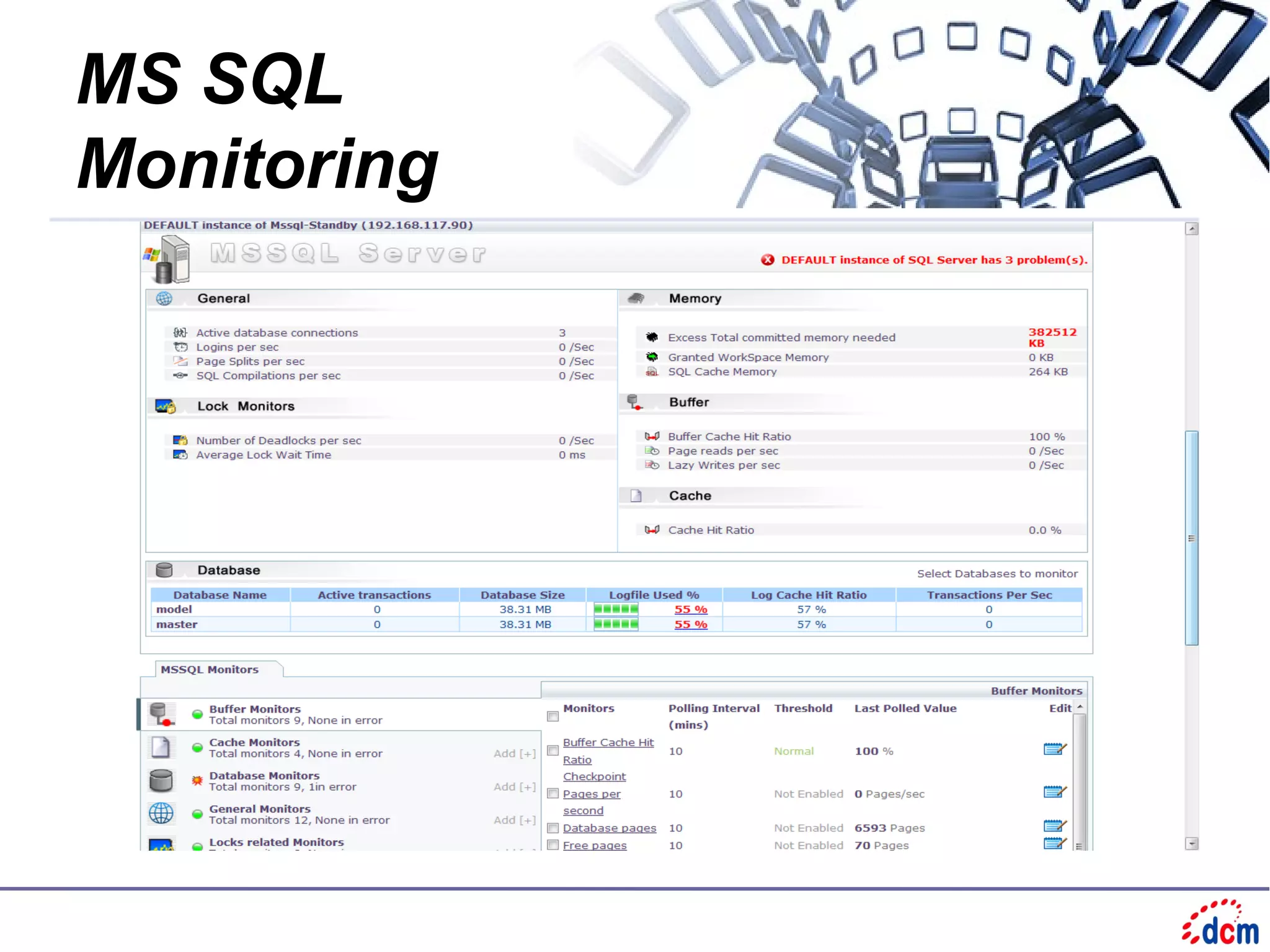This screenshot has width=1270, height=952.
Task: Select Cache Monitors category row
Action: [340, 747]
